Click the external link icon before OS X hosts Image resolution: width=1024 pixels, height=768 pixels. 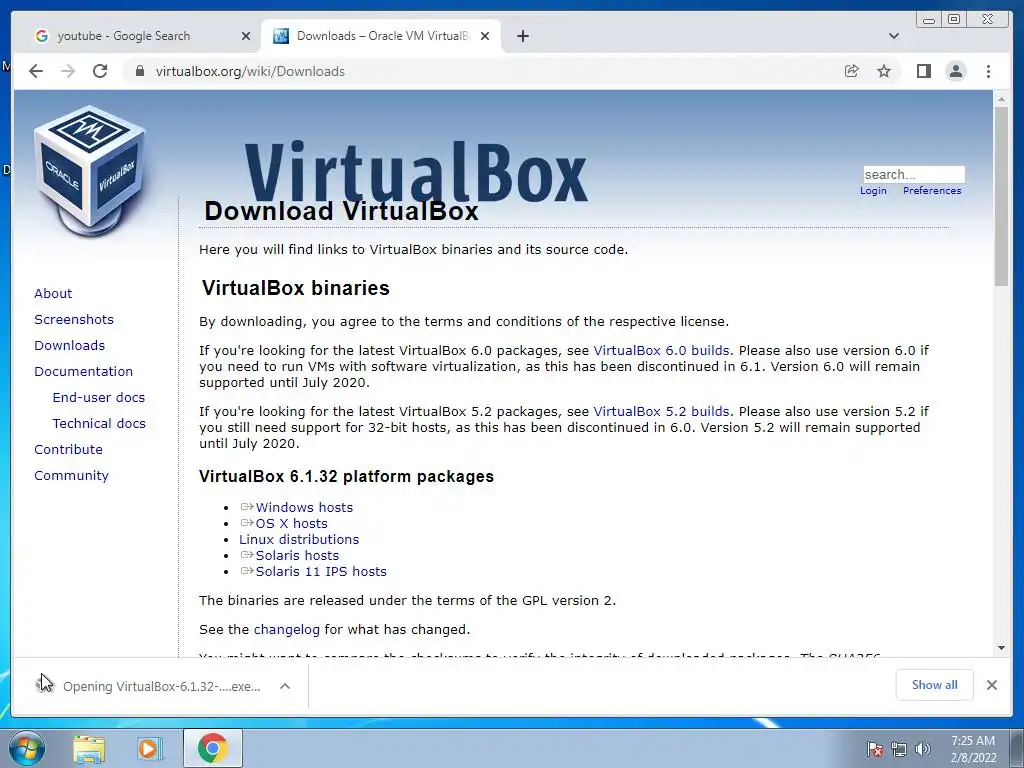pyautogui.click(x=247, y=523)
